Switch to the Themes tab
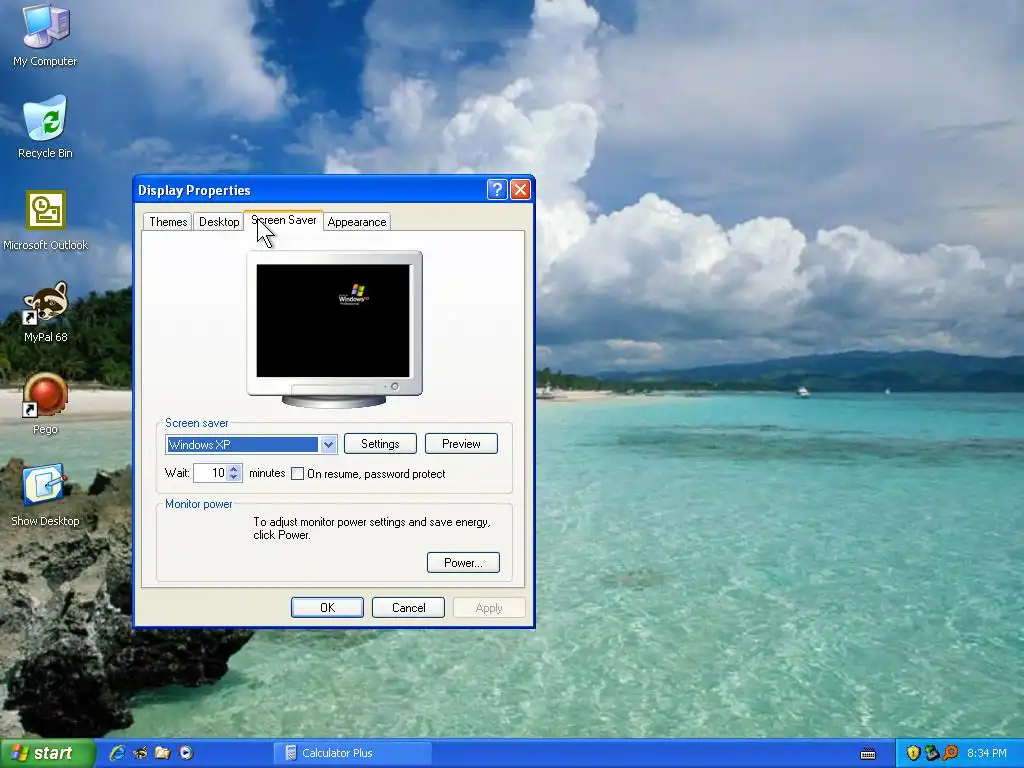This screenshot has height=768, width=1024. pyautogui.click(x=168, y=221)
